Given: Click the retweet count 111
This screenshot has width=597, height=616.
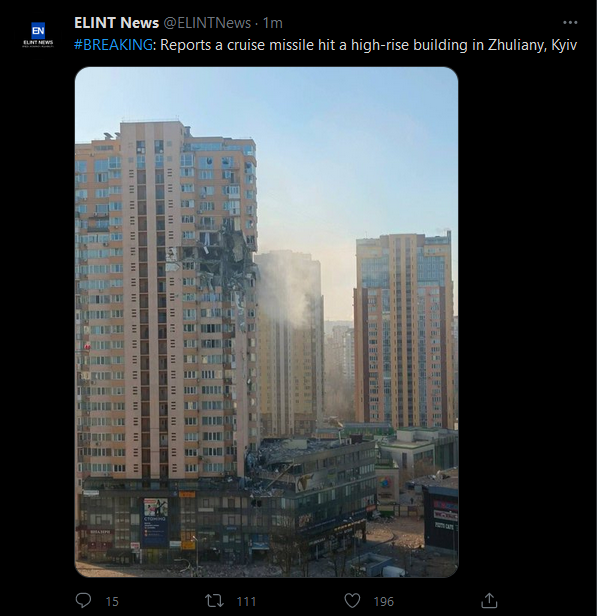Looking at the screenshot, I should coord(246,601).
